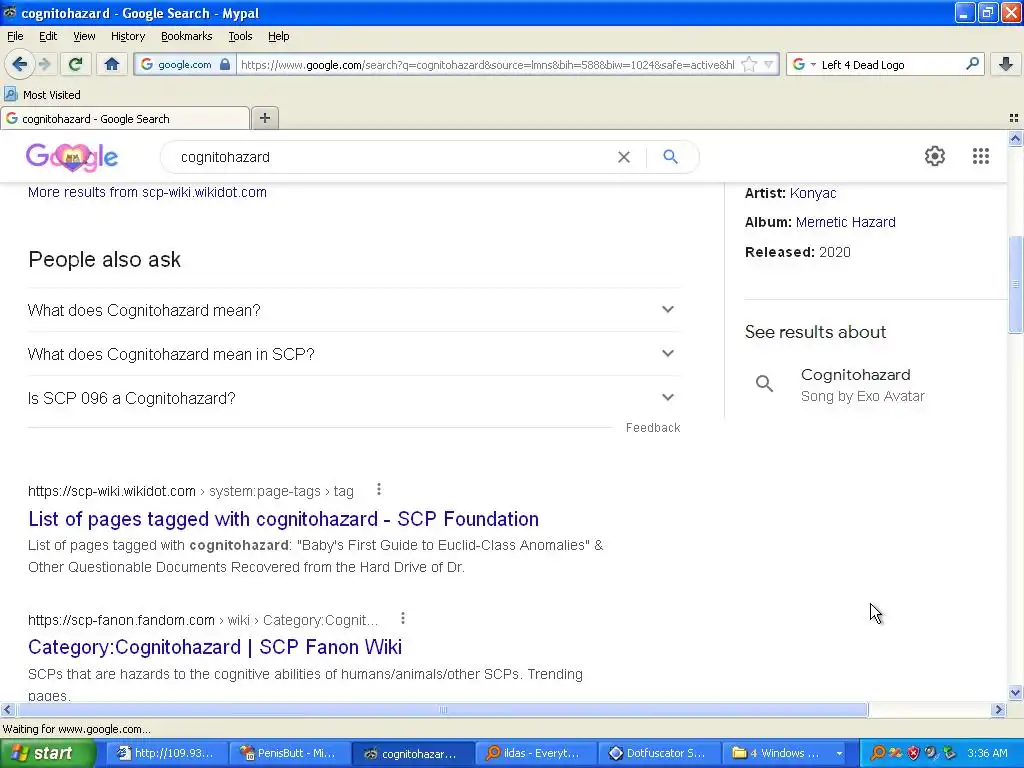1024x768 pixels.
Task: Click the search bar magnifier icon
Action: 972,64
